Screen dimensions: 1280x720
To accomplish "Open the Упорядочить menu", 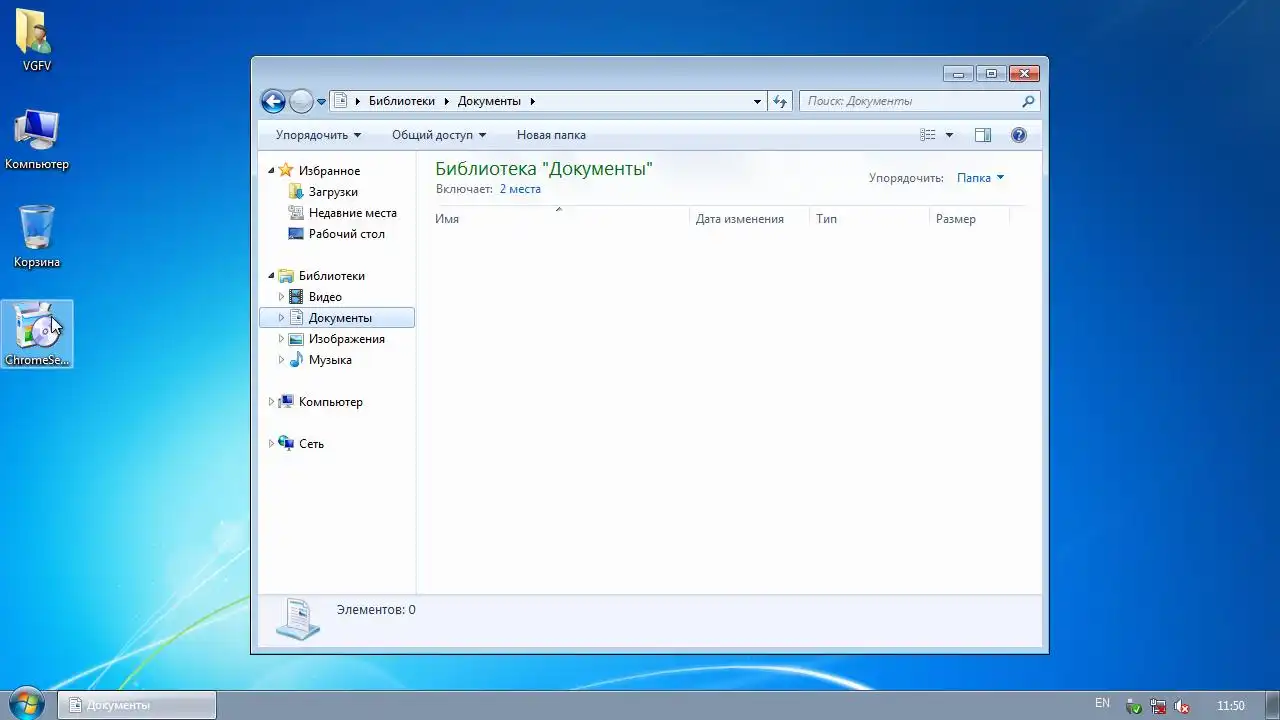I will click(318, 135).
